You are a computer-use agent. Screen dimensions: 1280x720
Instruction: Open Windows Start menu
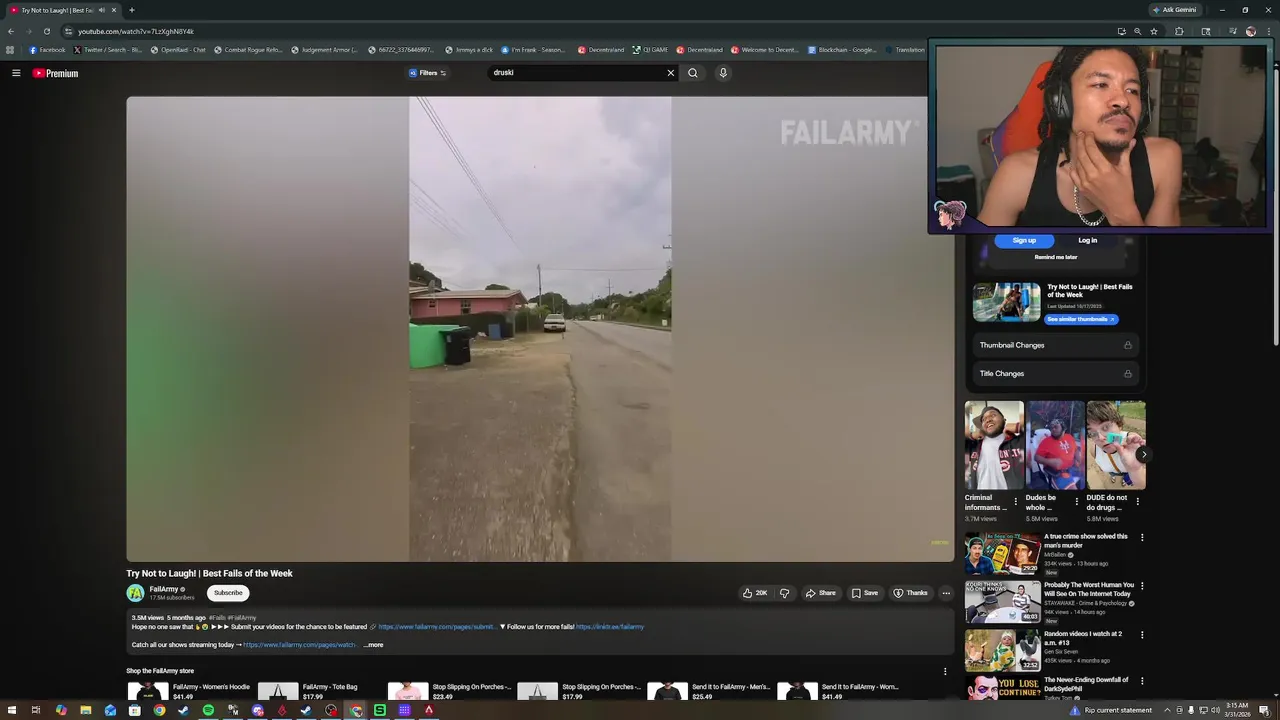tap(10, 710)
